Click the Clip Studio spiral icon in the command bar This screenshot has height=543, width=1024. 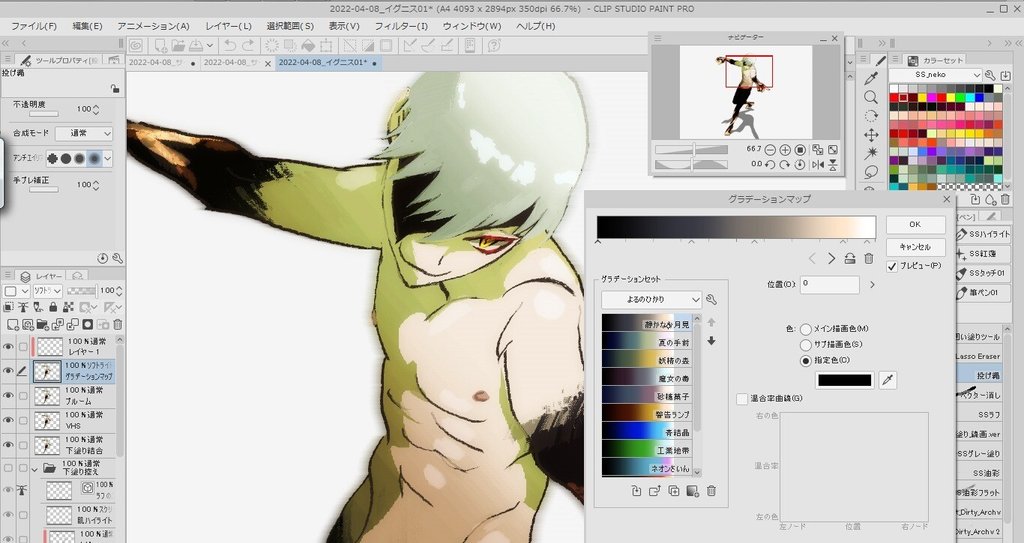(136, 46)
